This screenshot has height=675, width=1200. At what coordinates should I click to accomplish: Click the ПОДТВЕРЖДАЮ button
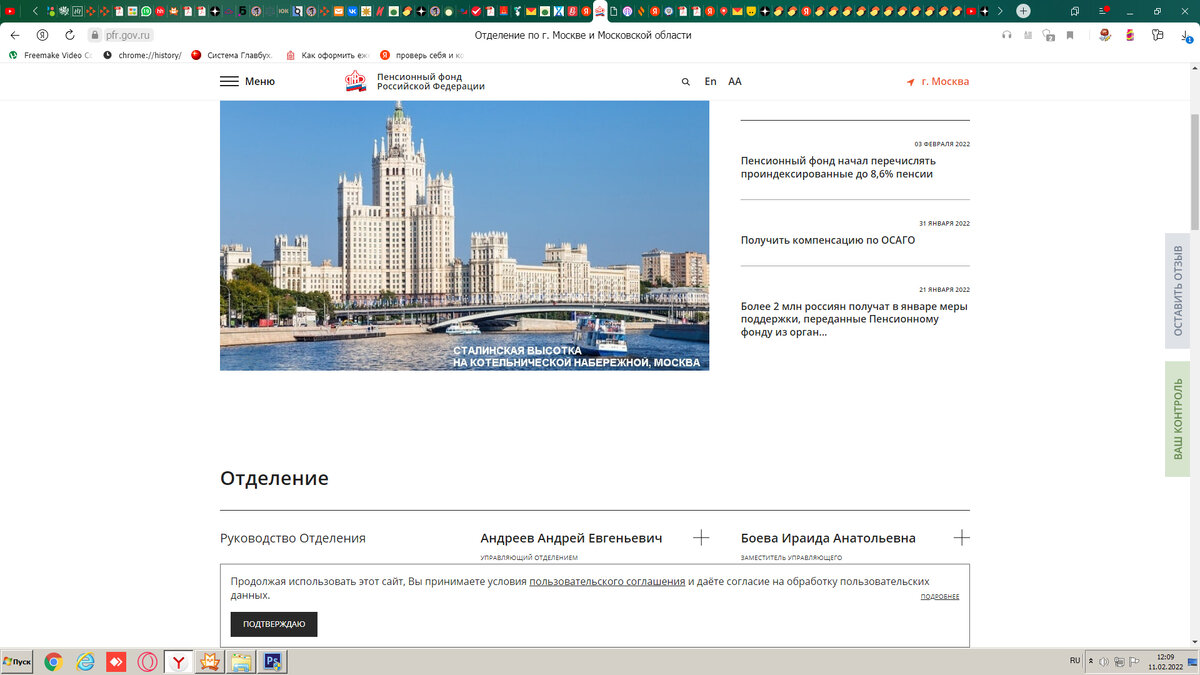(273, 624)
